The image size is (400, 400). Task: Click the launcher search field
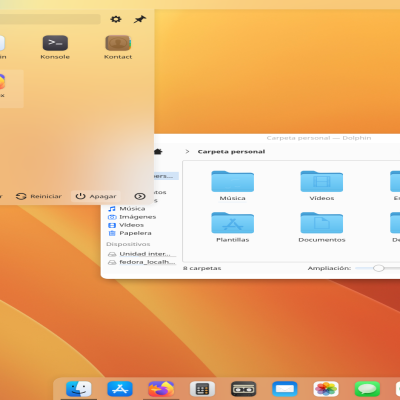pos(50,19)
